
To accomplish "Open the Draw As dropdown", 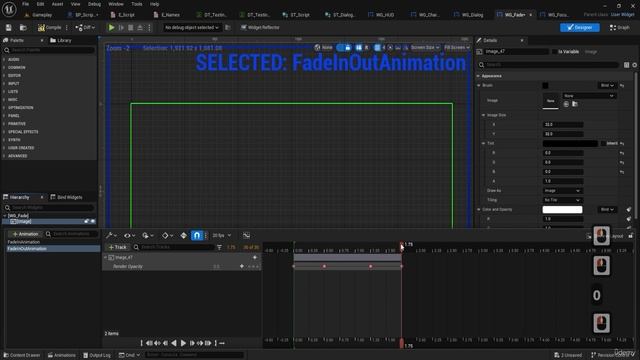I will point(562,191).
